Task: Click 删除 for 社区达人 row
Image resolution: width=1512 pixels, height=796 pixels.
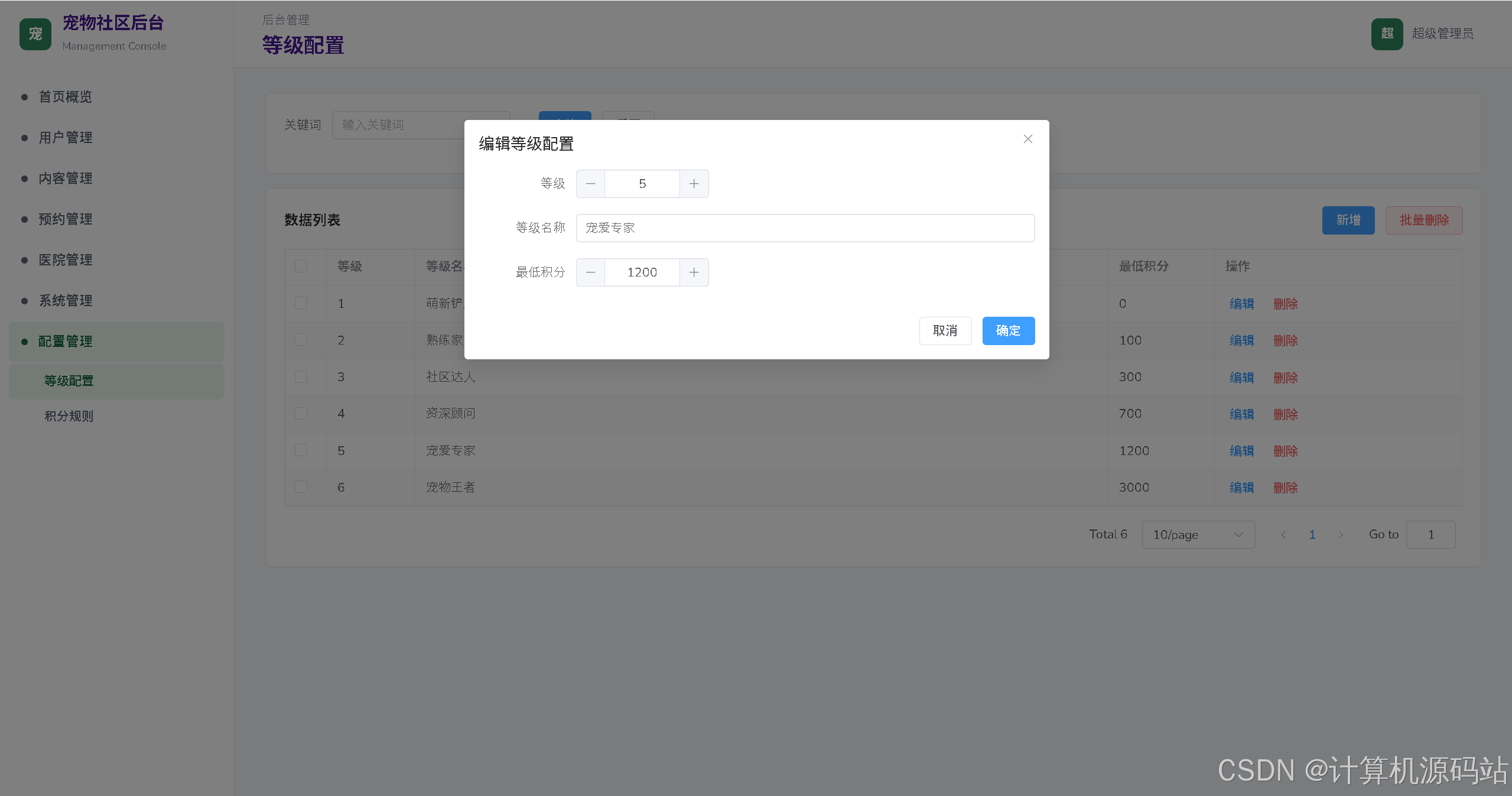Action: pos(1285,378)
